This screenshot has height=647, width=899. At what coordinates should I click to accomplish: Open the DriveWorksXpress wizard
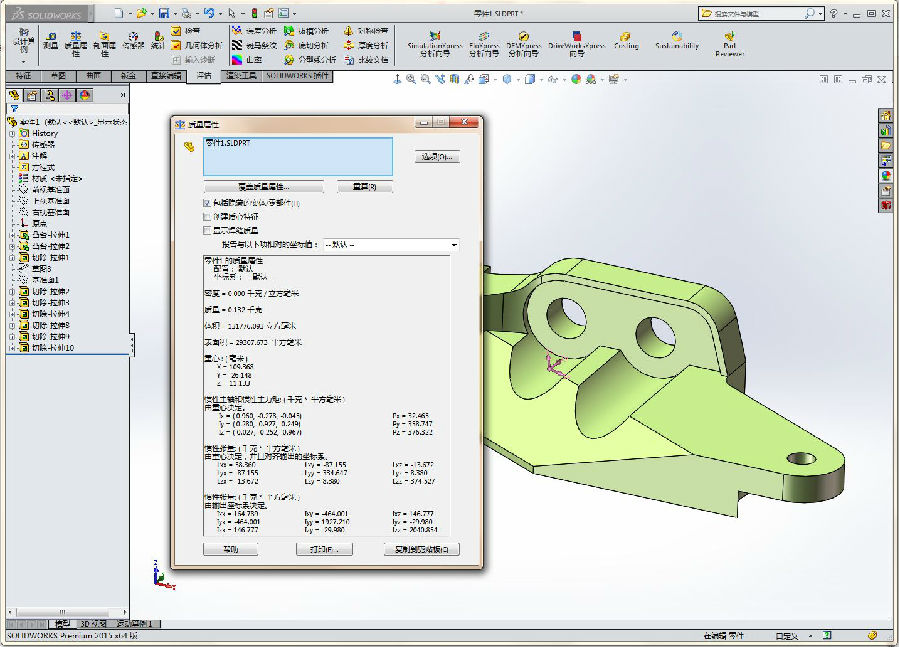pyautogui.click(x=577, y=39)
